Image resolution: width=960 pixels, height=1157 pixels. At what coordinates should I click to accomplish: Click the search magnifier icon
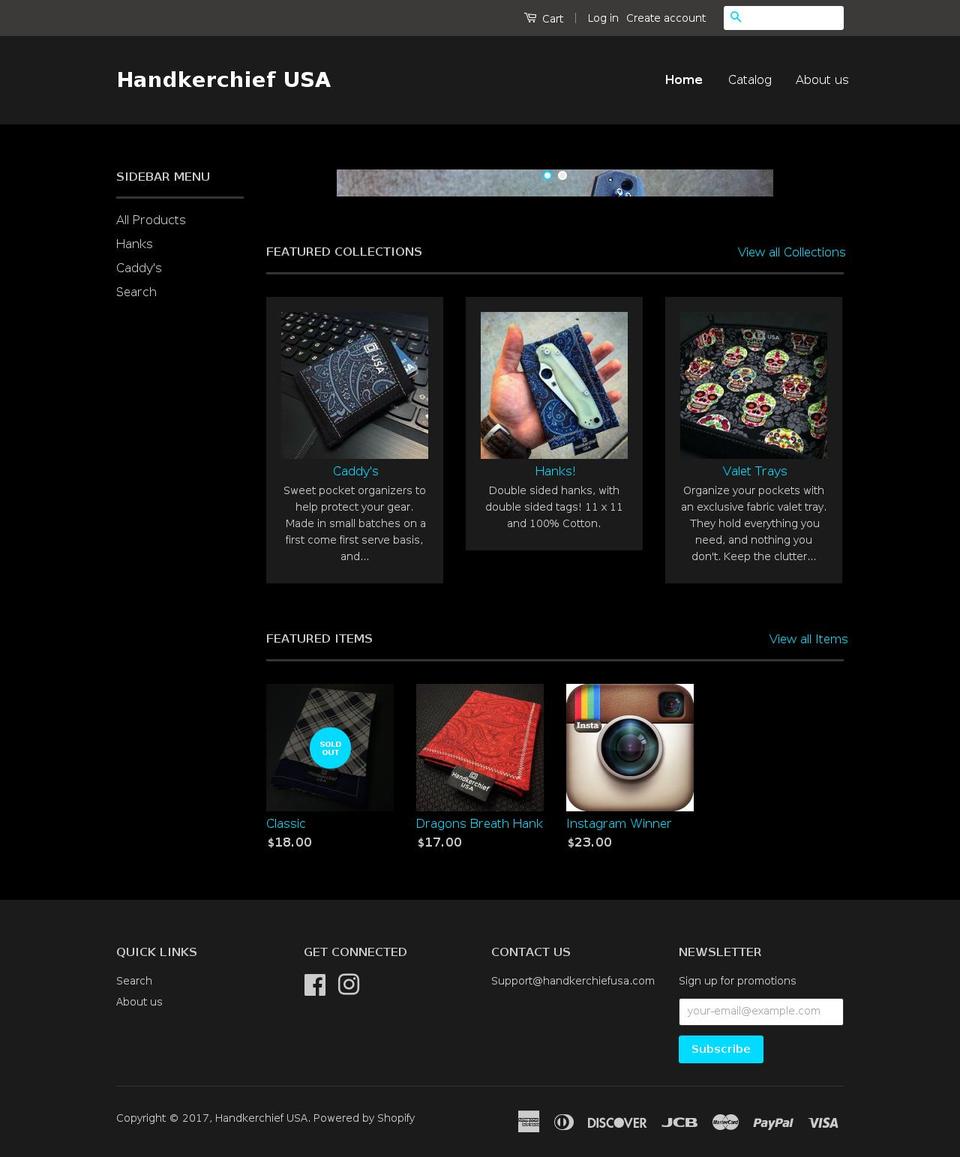736,17
